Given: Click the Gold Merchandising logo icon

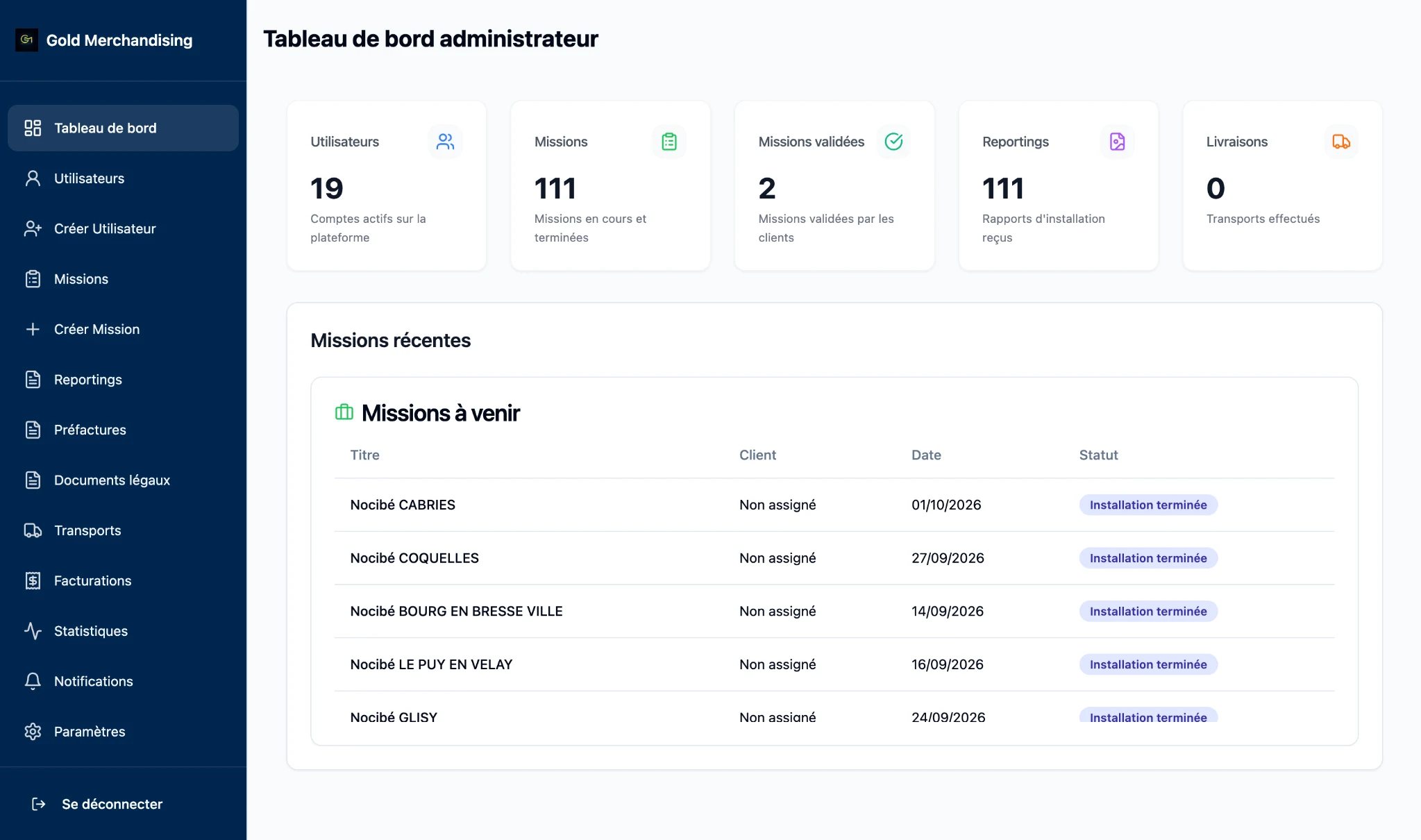Looking at the screenshot, I should [x=27, y=40].
